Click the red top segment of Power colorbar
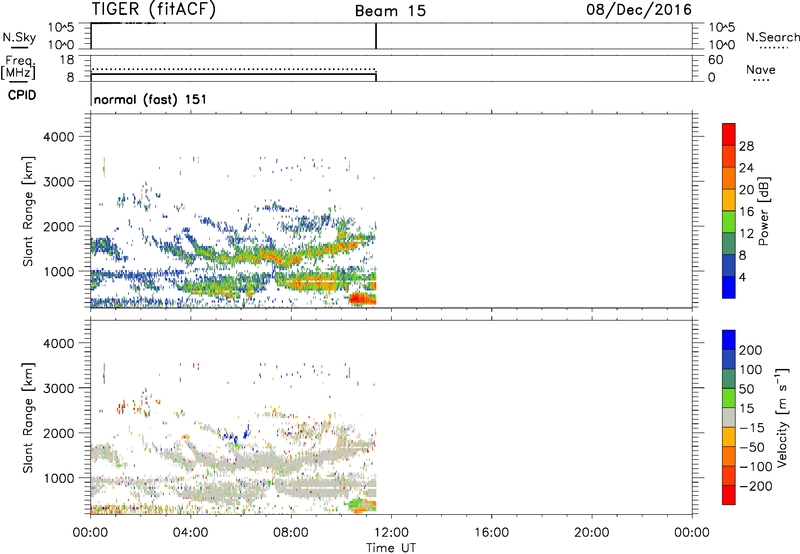800x554 pixels. [729, 134]
